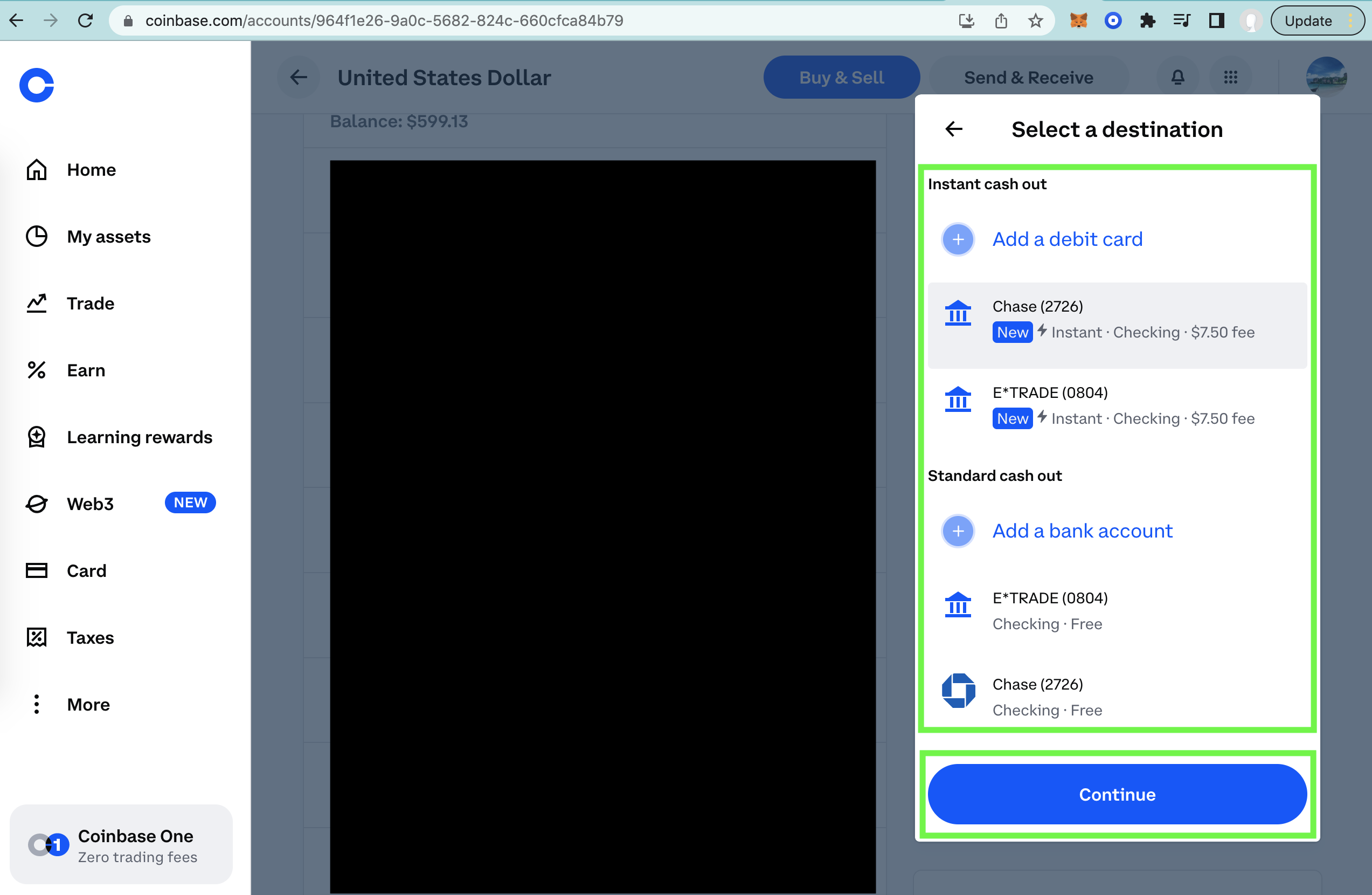Image resolution: width=1372 pixels, height=895 pixels.
Task: Click the Continue button
Action: [1117, 794]
